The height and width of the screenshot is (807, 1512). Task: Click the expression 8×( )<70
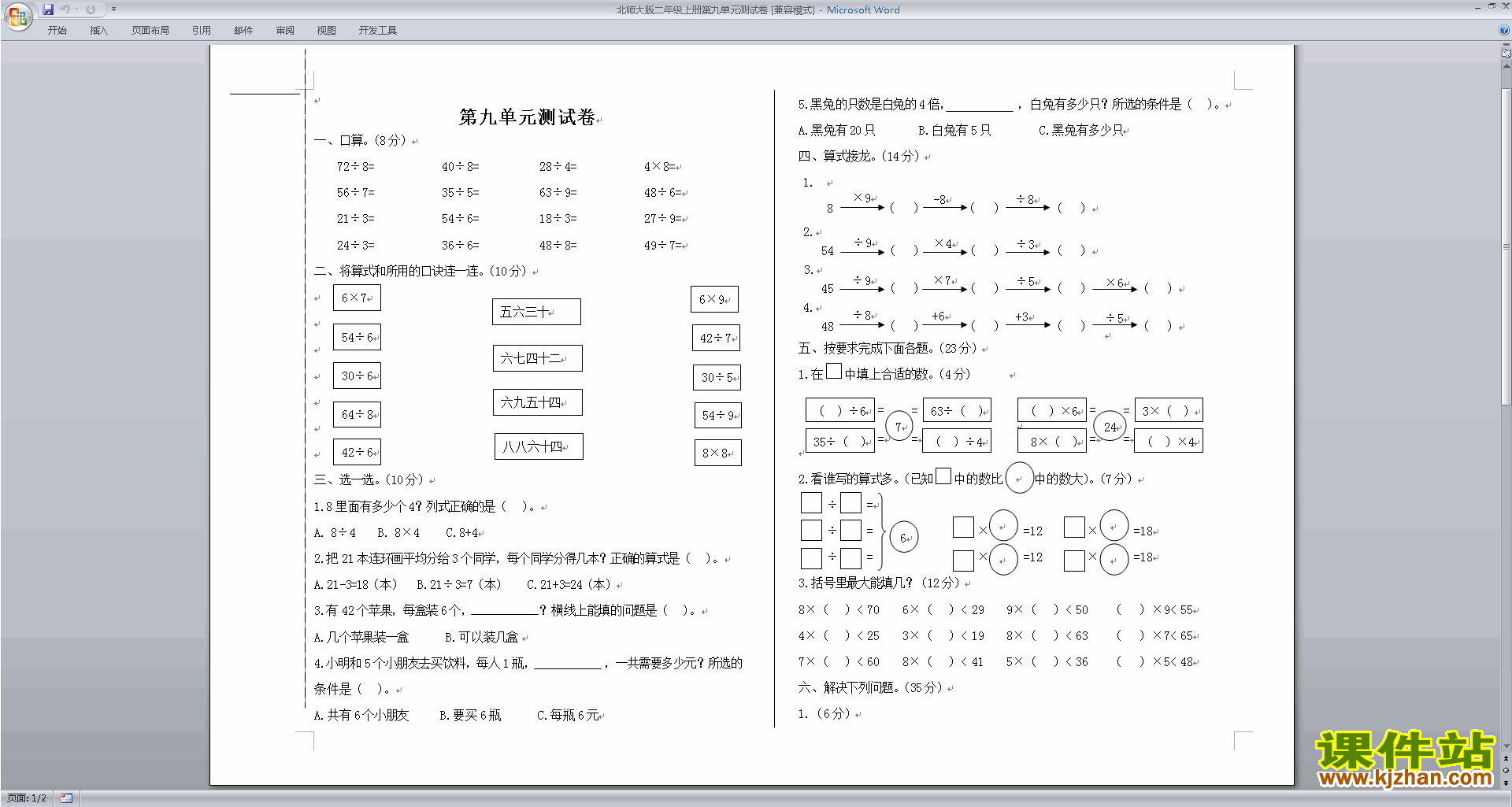[839, 609]
